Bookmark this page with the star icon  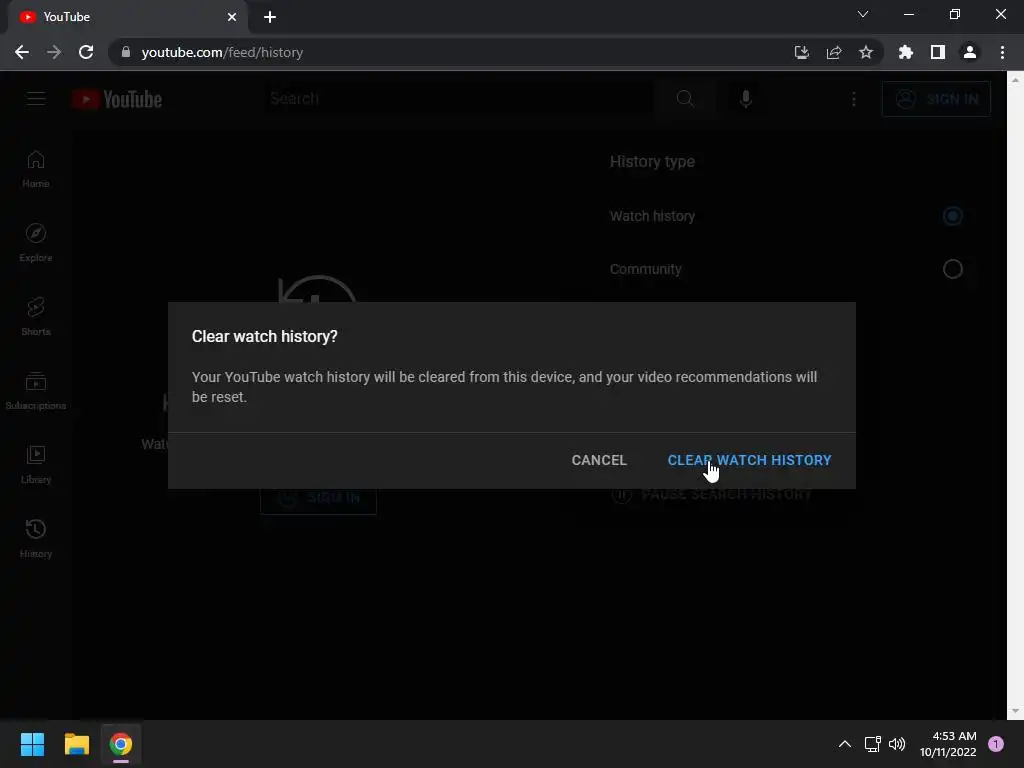[x=866, y=52]
